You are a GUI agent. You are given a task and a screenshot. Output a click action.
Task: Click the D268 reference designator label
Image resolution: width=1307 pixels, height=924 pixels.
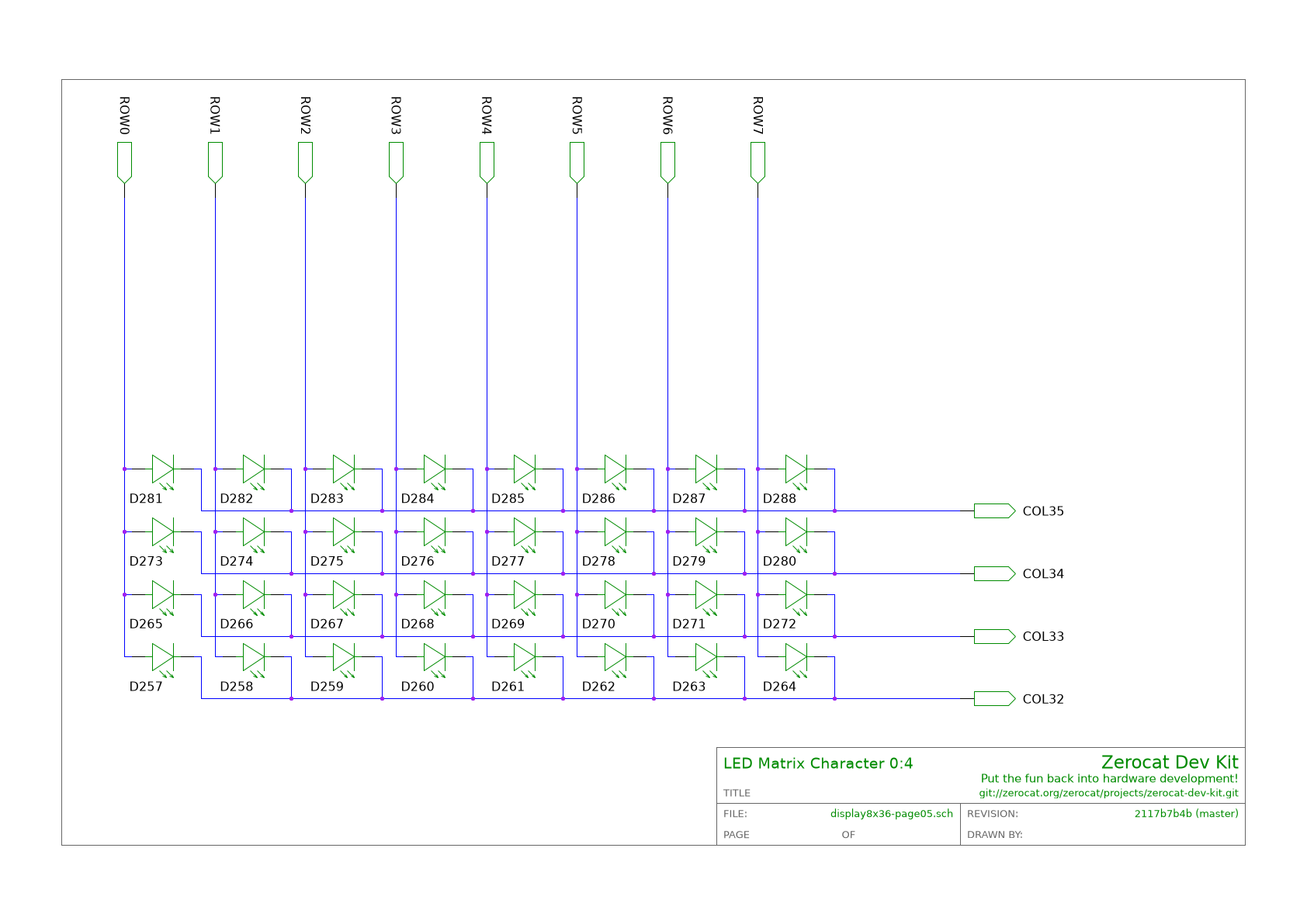coord(418,624)
